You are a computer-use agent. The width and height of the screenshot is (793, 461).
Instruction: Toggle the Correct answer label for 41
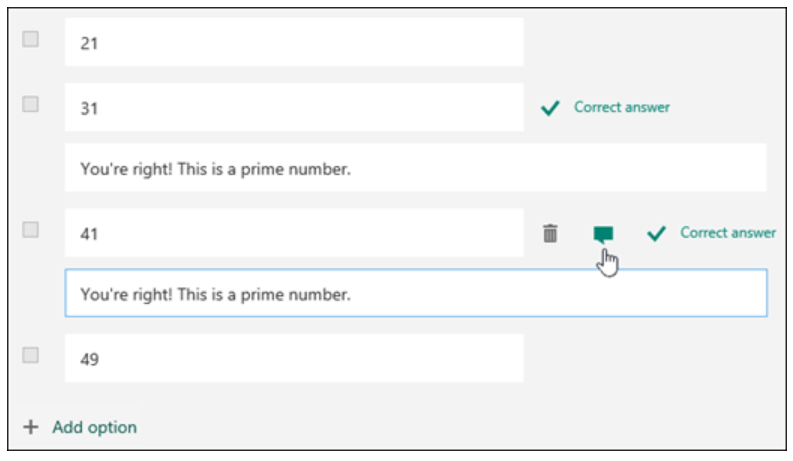(x=728, y=233)
